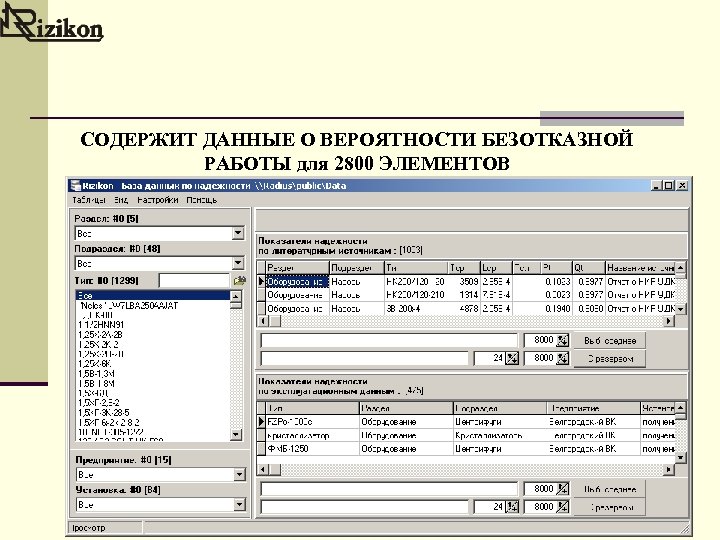
Task: Click operational table horizontal scroll right arrow
Action: (670, 469)
